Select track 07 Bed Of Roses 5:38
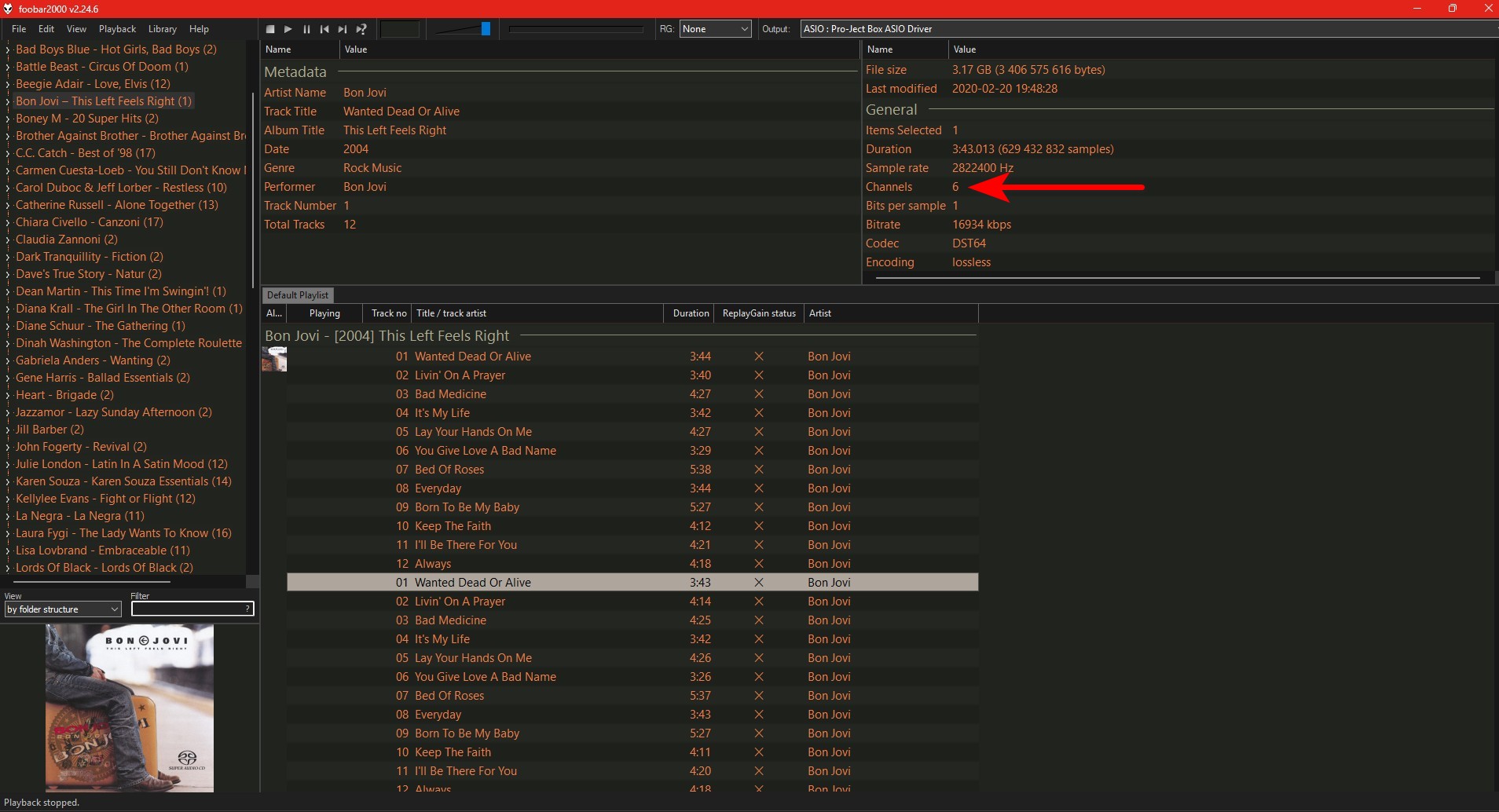The height and width of the screenshot is (812, 1499). [632, 470]
